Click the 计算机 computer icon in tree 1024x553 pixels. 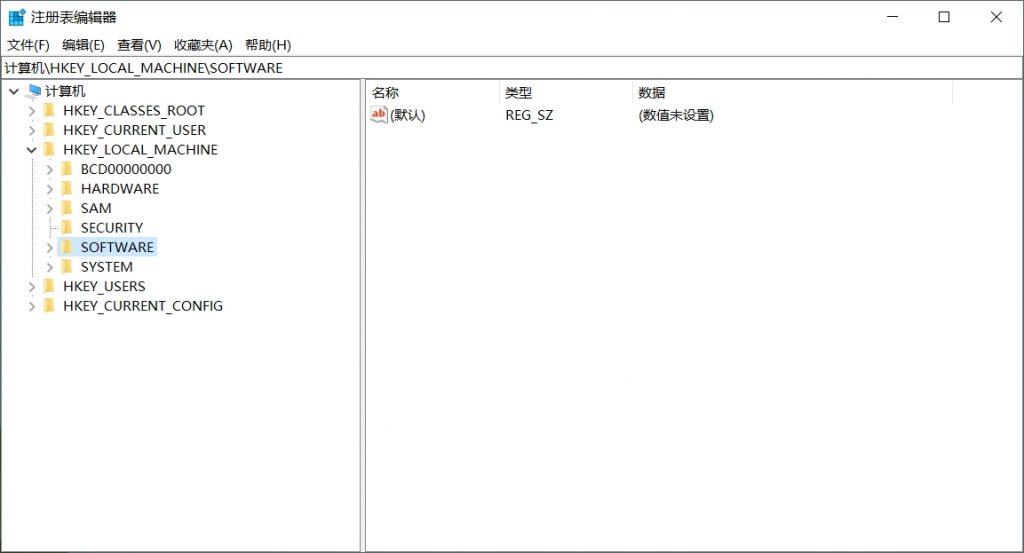point(35,90)
